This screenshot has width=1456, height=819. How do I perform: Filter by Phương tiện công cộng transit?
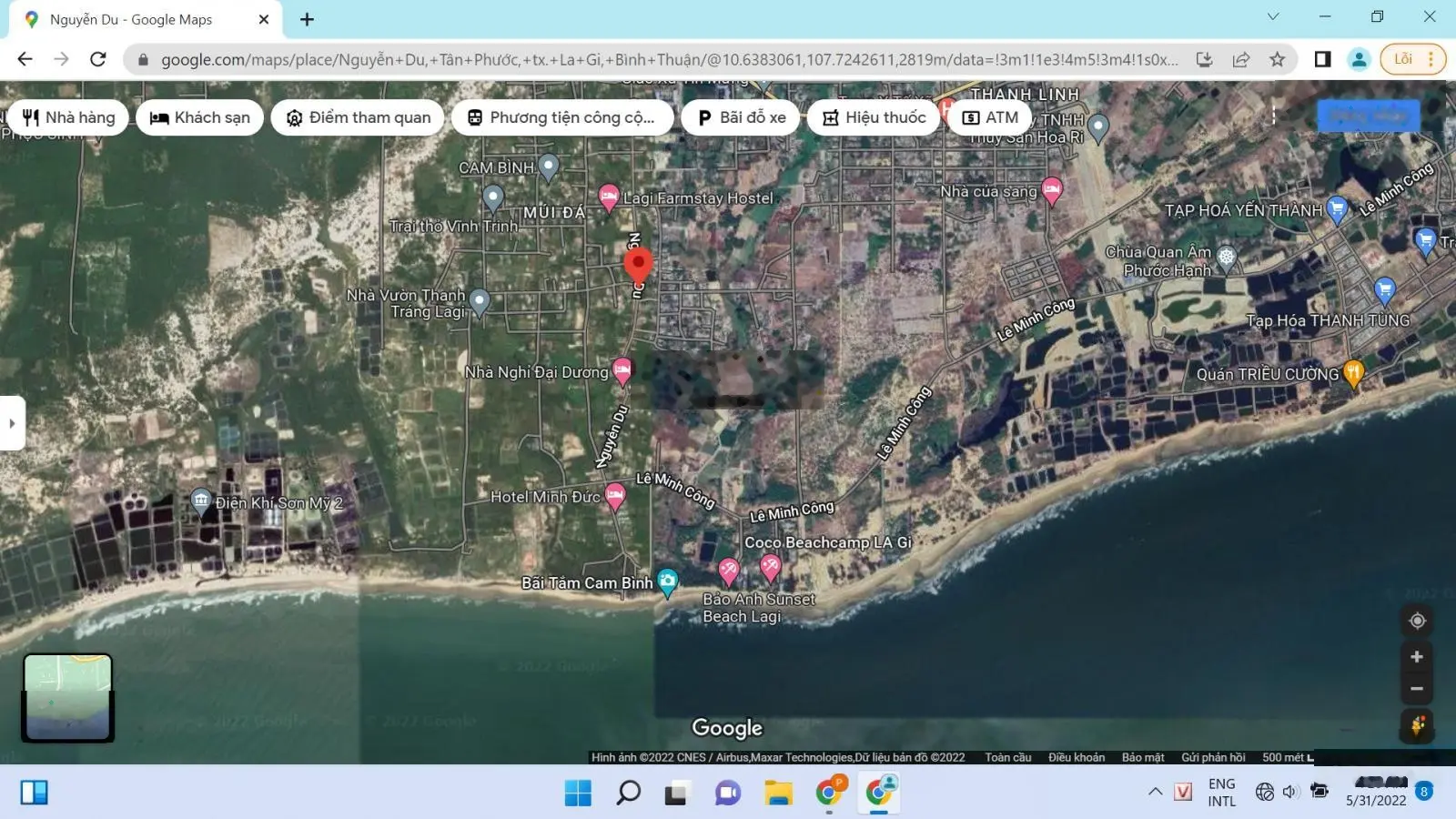562,117
